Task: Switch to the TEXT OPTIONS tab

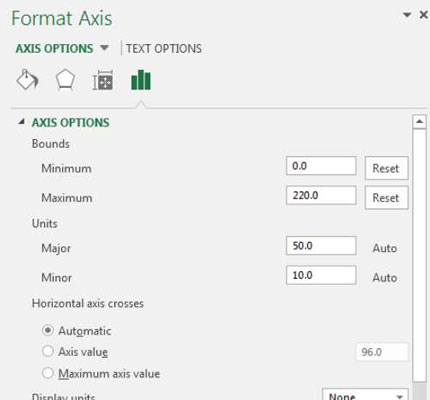Action: coord(164,49)
